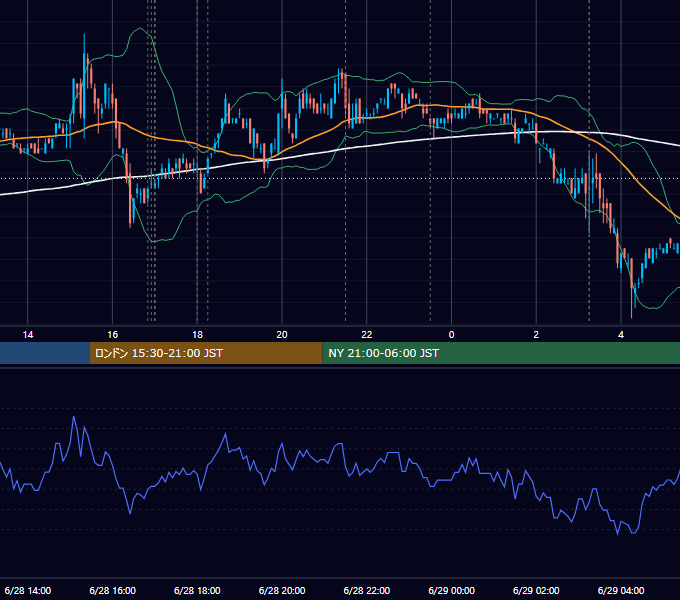
Task: Click the 6/28 16:00 date label
Action: pyautogui.click(x=112, y=590)
